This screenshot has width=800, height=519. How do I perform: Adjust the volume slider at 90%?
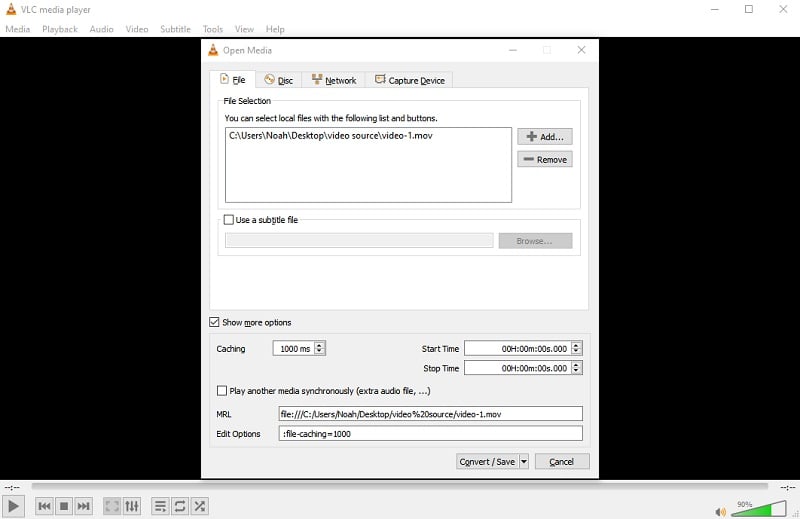[759, 509]
